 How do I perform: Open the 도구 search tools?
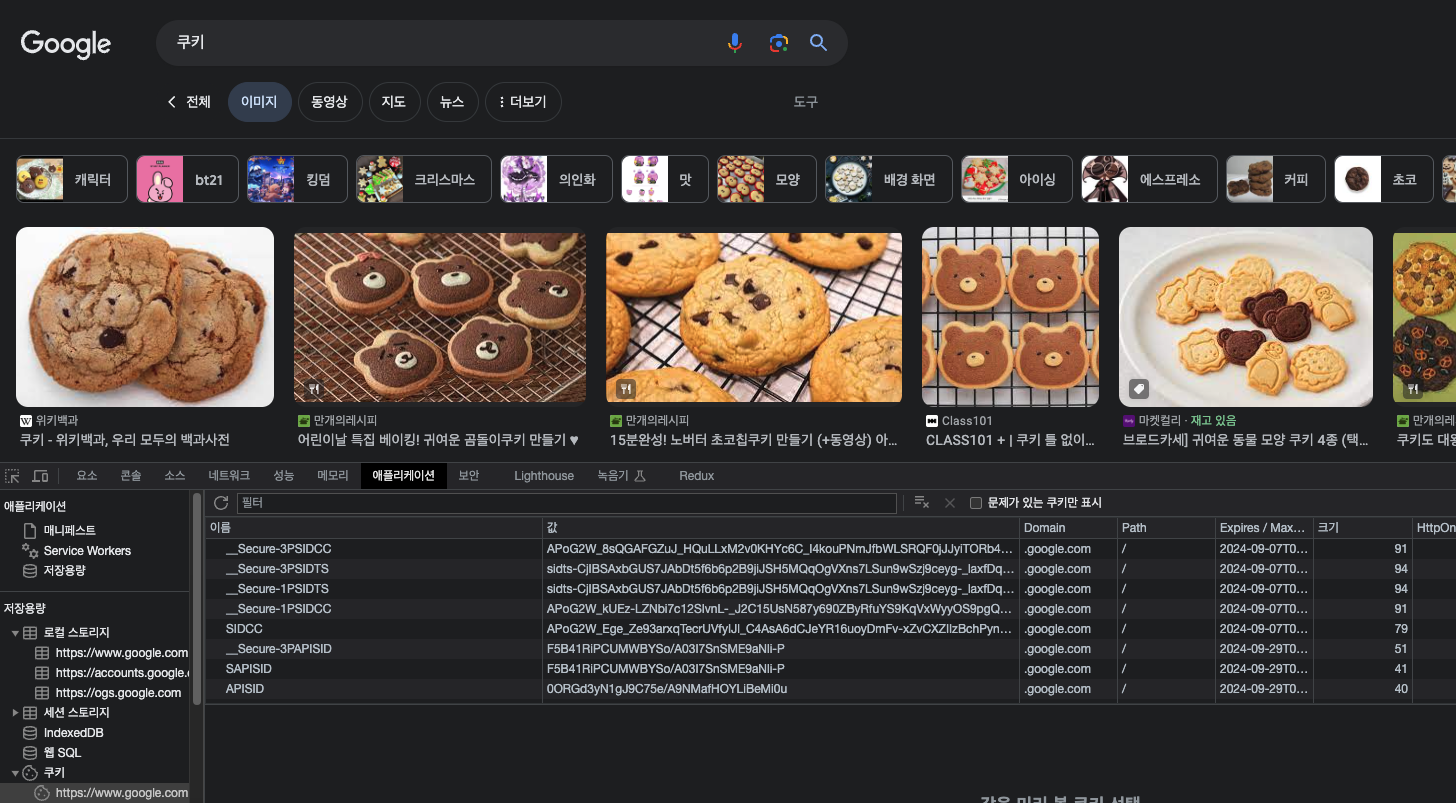point(805,102)
